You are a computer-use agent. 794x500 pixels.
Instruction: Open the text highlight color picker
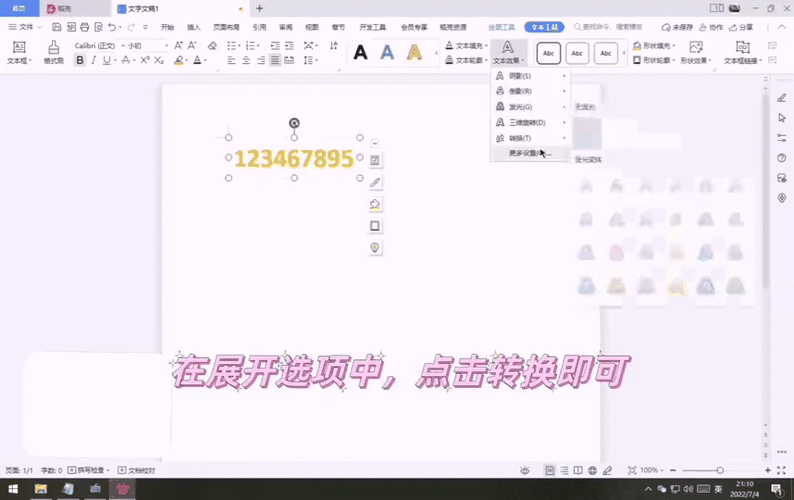click(181, 60)
